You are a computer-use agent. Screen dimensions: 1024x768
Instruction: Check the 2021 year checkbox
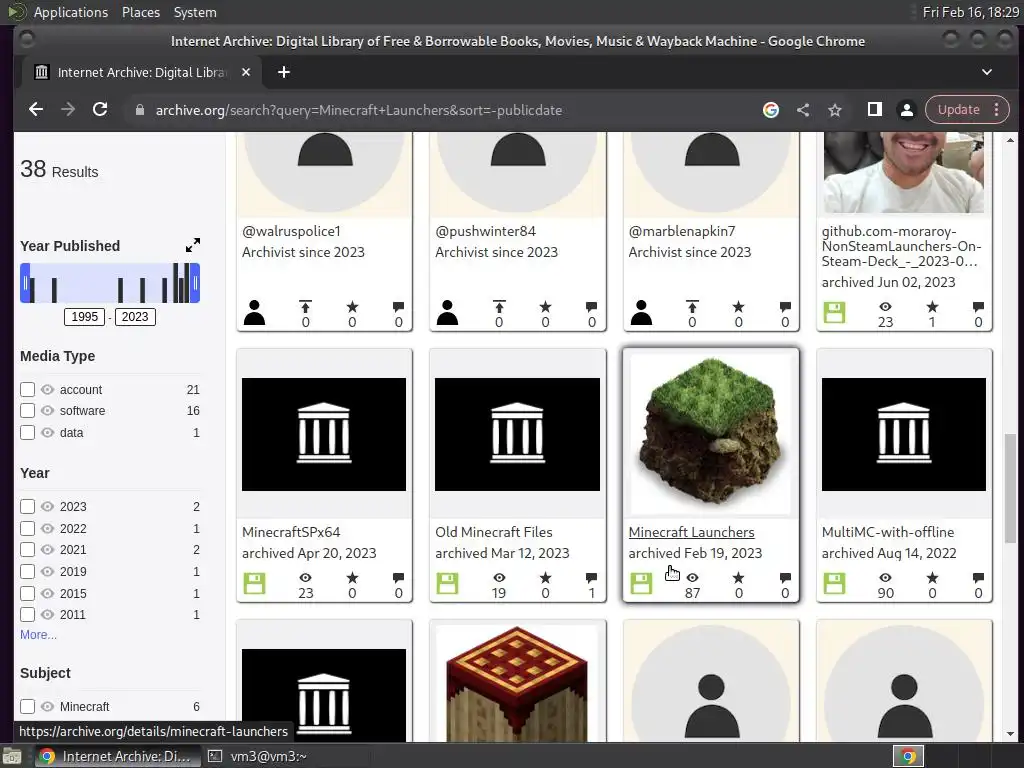click(27, 550)
